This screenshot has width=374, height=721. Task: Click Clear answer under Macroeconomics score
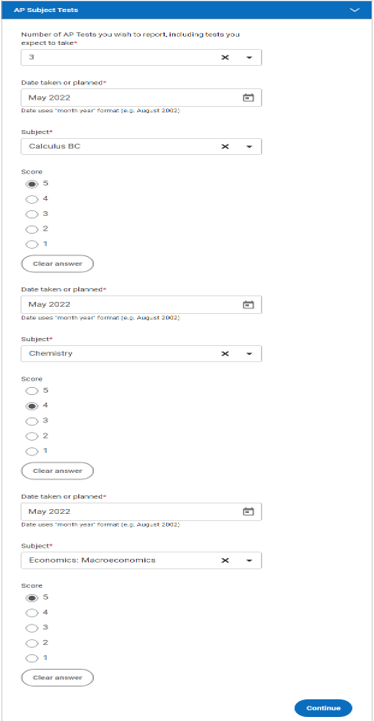click(x=58, y=678)
